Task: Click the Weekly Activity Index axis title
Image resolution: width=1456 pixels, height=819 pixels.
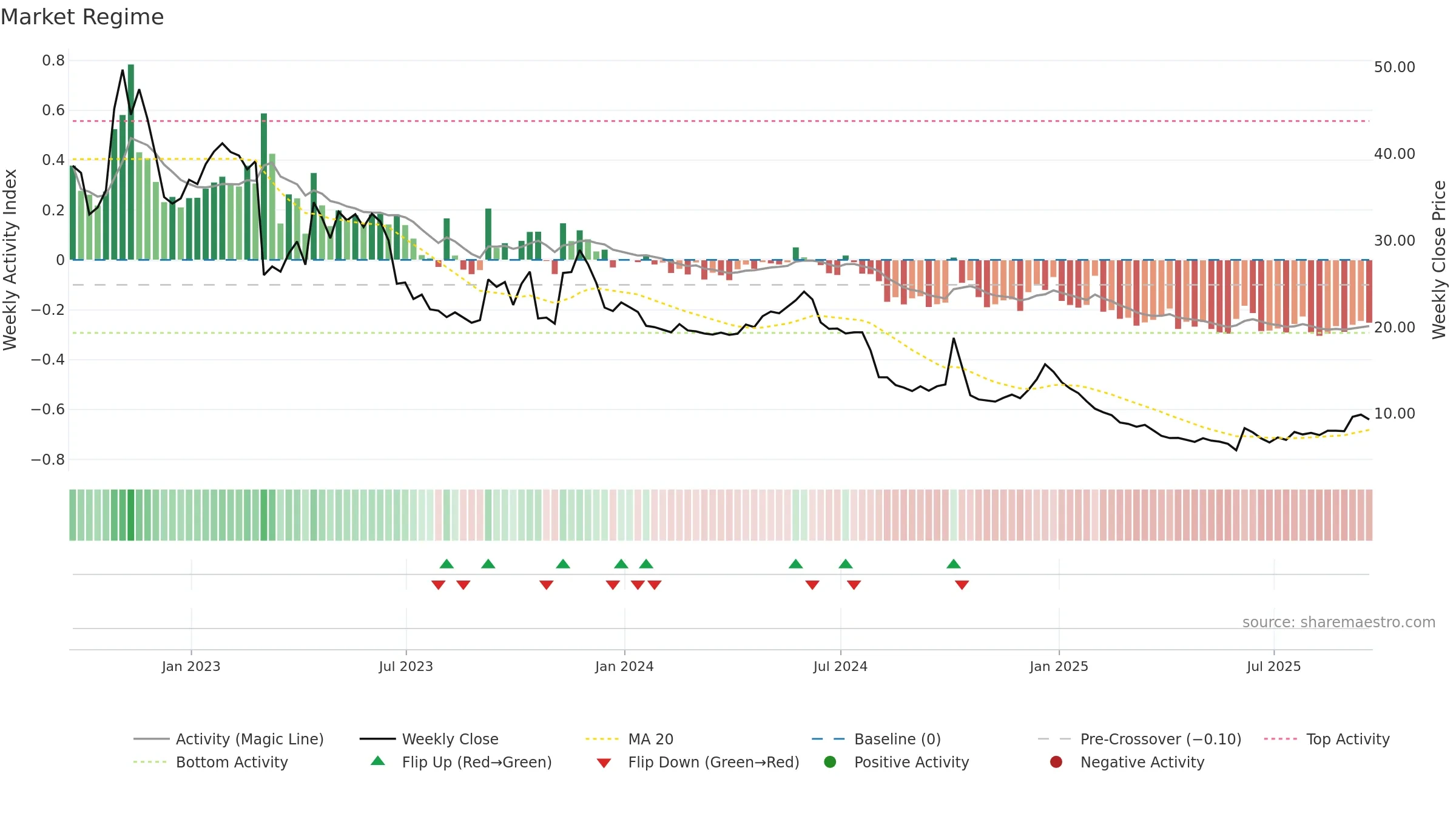Action: point(10,260)
